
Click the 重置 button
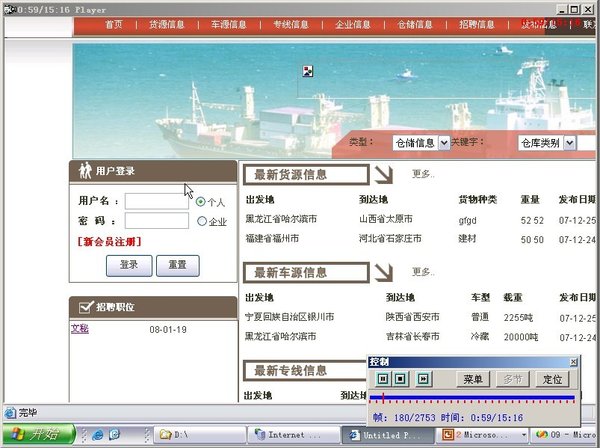pos(178,266)
